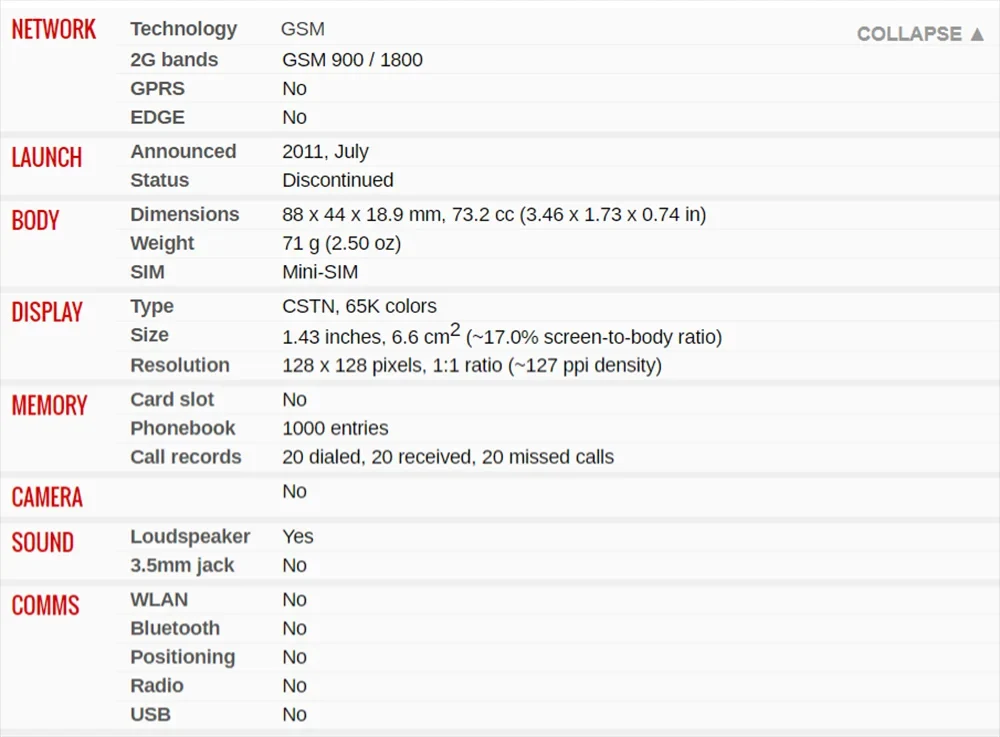The width and height of the screenshot is (1000, 737).
Task: Click the display Type label
Action: [152, 307]
